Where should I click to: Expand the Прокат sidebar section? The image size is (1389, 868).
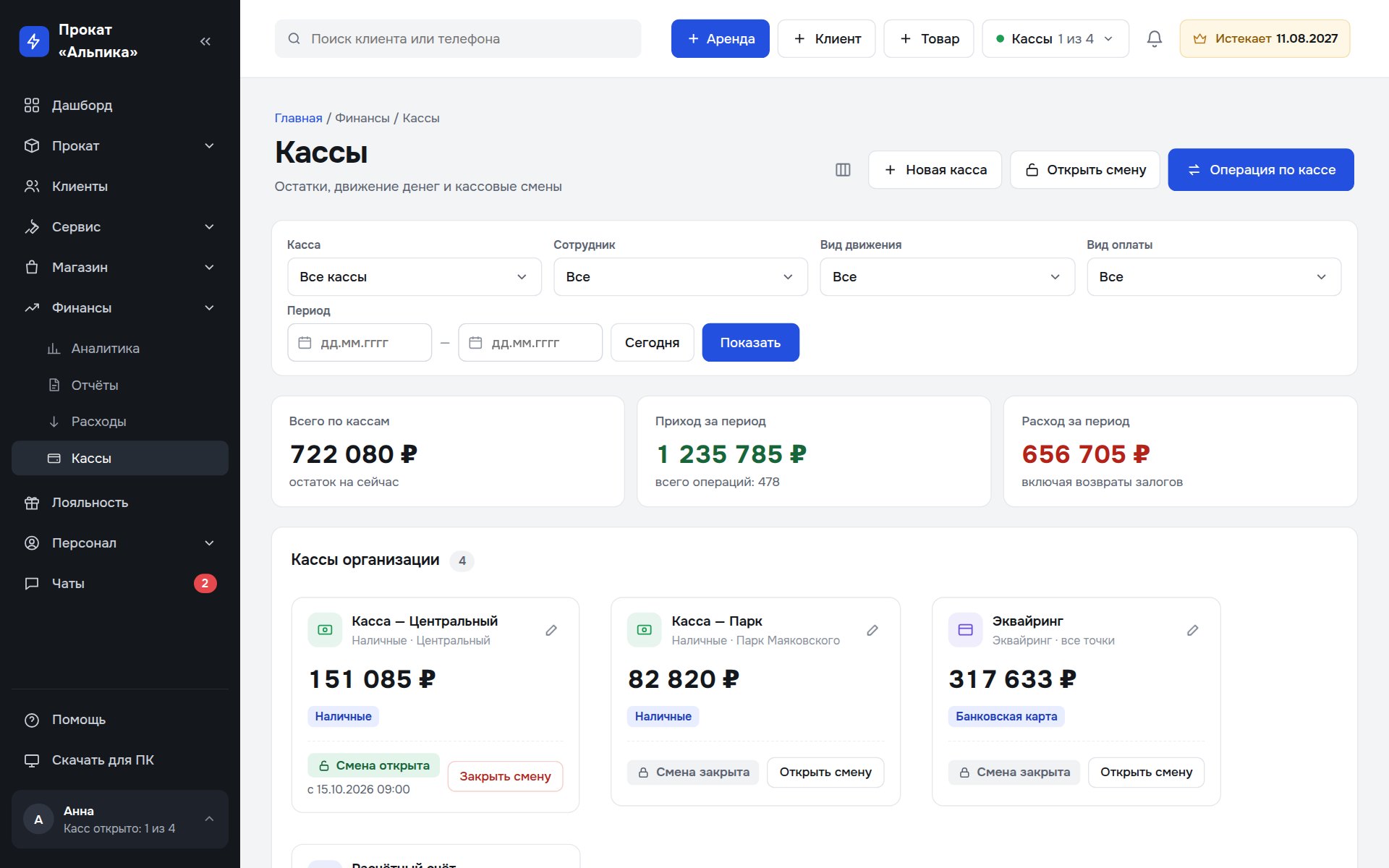(x=120, y=145)
